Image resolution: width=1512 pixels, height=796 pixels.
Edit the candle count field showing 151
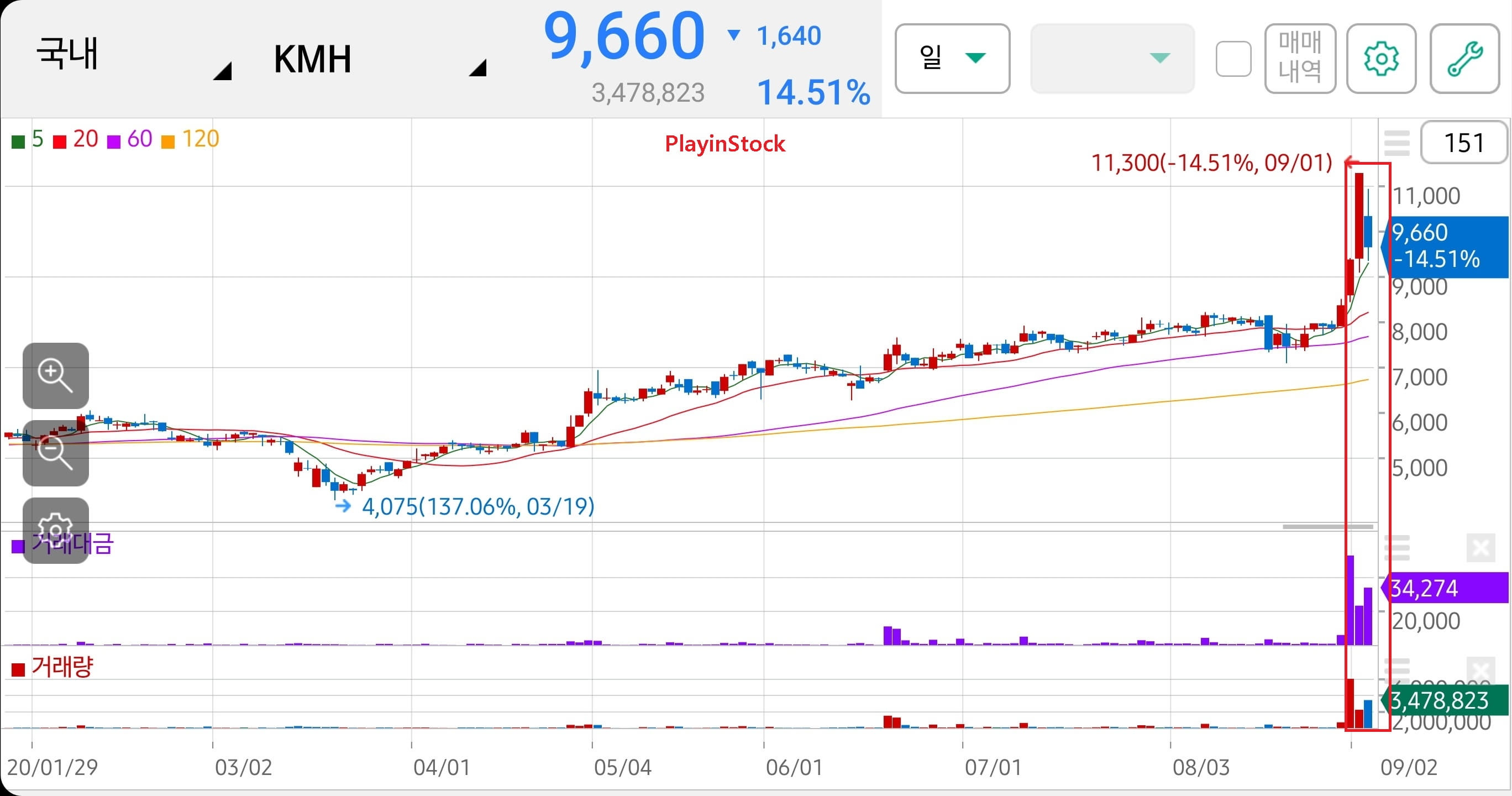click(x=1463, y=143)
